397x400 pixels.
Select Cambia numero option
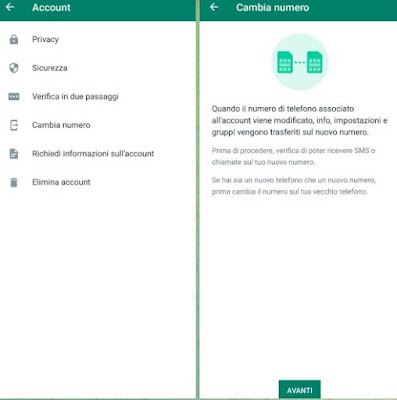click(x=98, y=125)
